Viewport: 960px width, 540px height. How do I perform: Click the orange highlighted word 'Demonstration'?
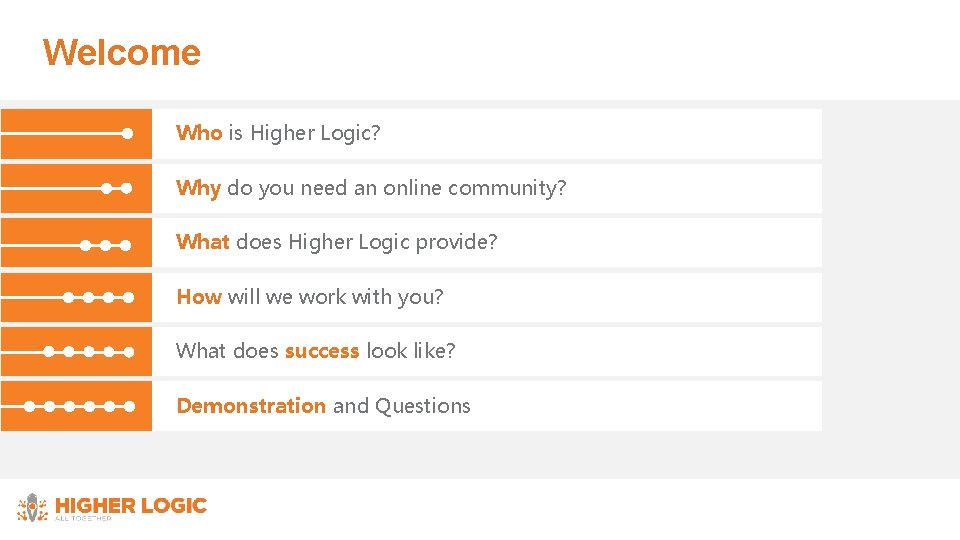pyautogui.click(x=251, y=406)
